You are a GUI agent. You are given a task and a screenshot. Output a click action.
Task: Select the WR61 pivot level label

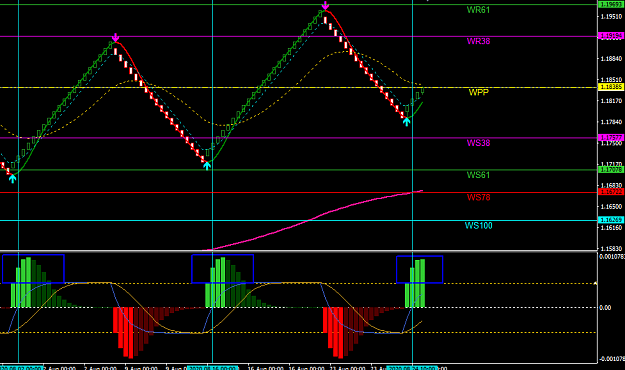pos(478,10)
